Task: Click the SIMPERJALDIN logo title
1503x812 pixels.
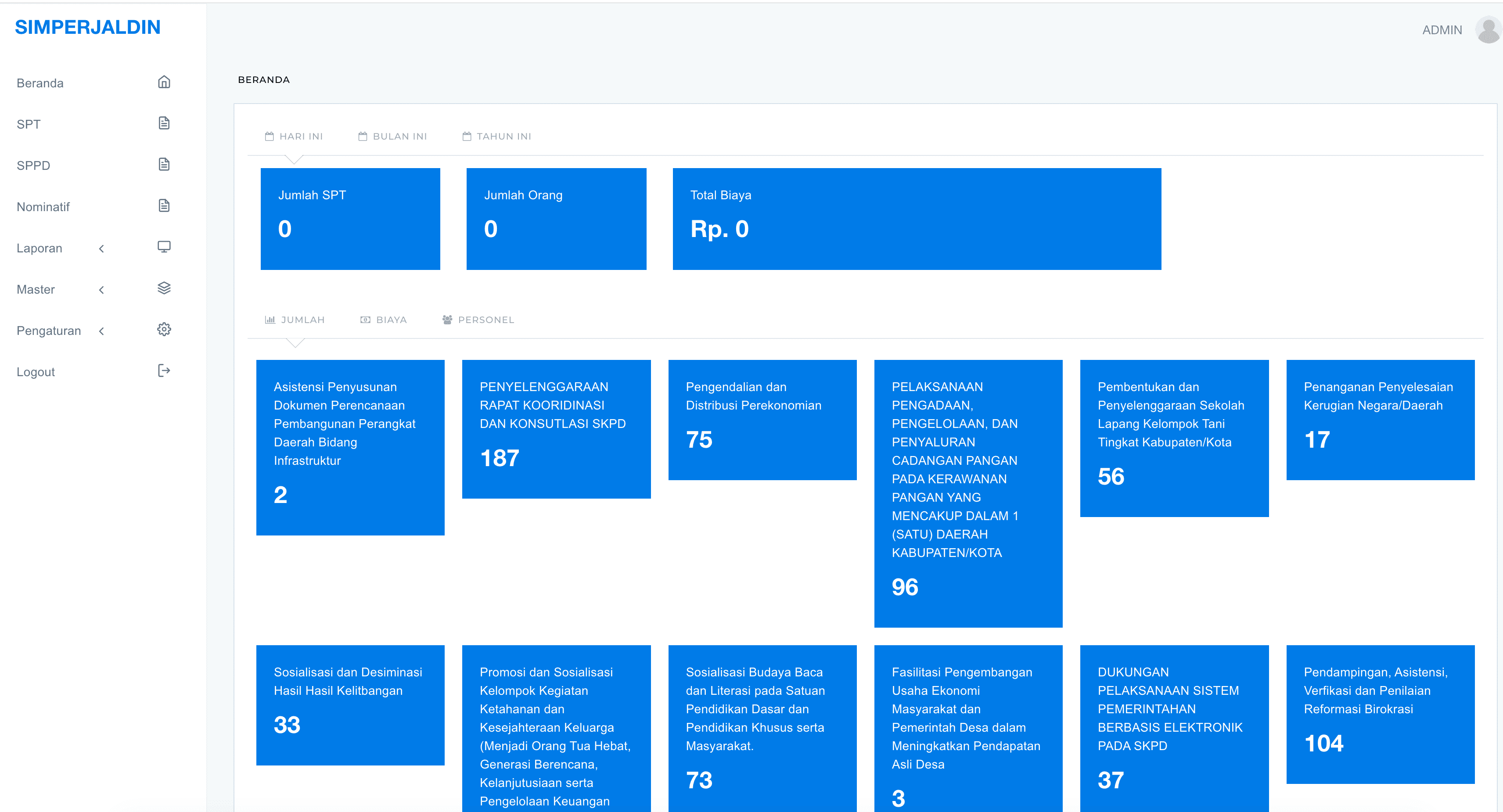Action: pyautogui.click(x=87, y=27)
